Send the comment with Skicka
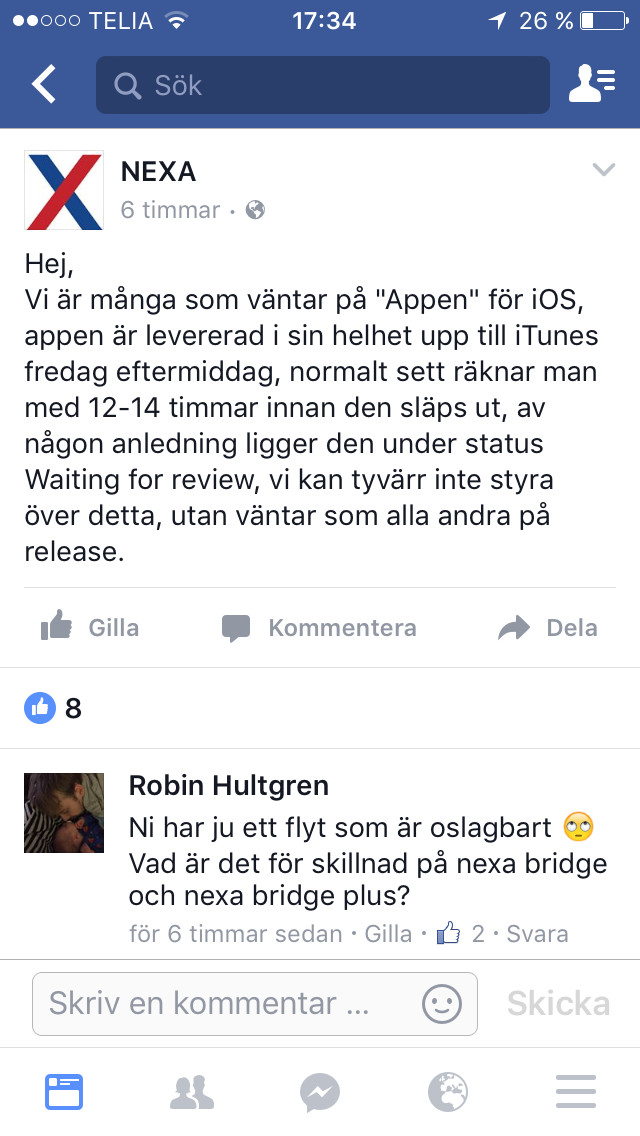 (x=558, y=1003)
